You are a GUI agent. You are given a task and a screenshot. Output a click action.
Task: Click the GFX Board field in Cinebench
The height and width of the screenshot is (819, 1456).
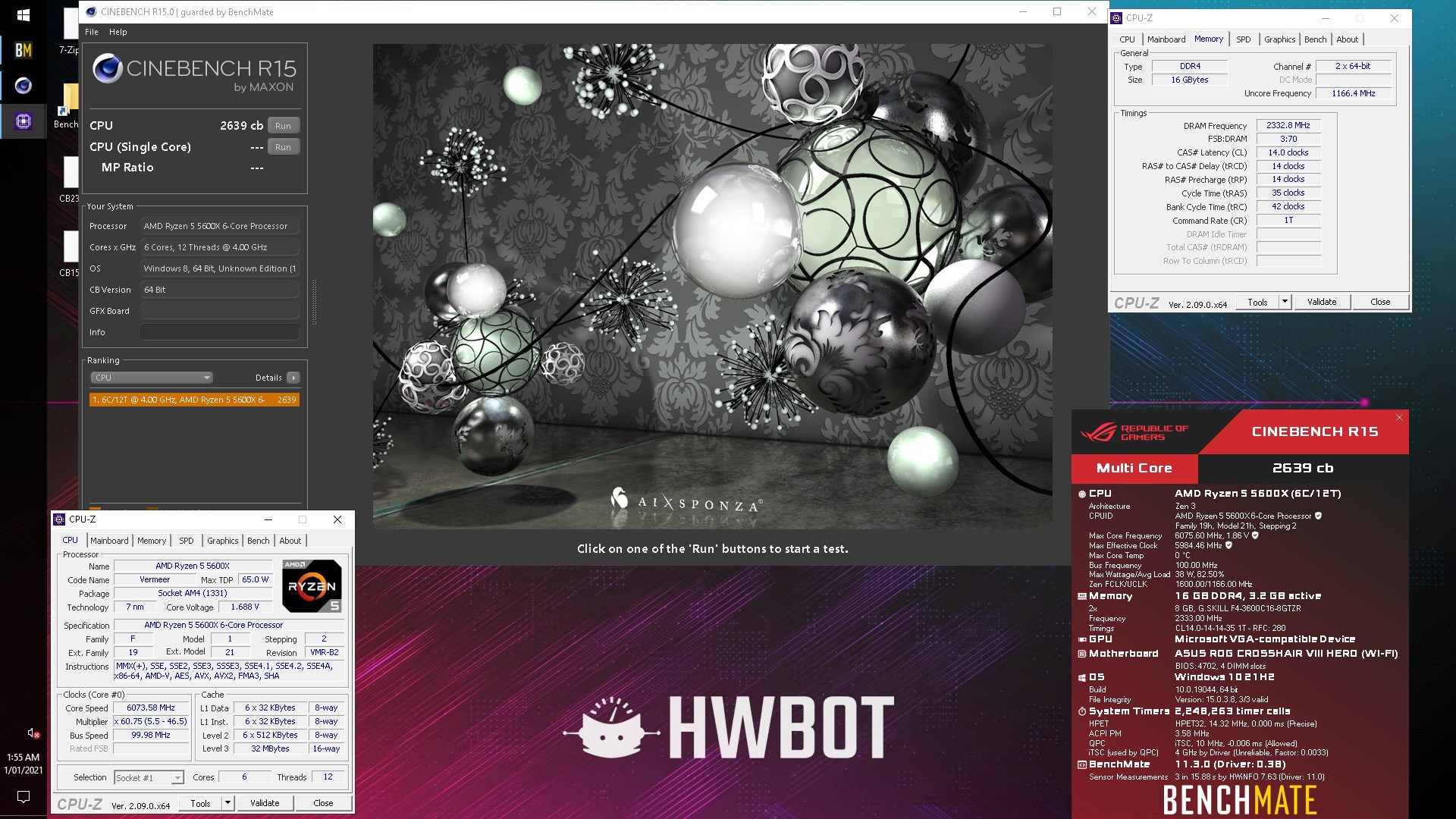click(x=220, y=311)
